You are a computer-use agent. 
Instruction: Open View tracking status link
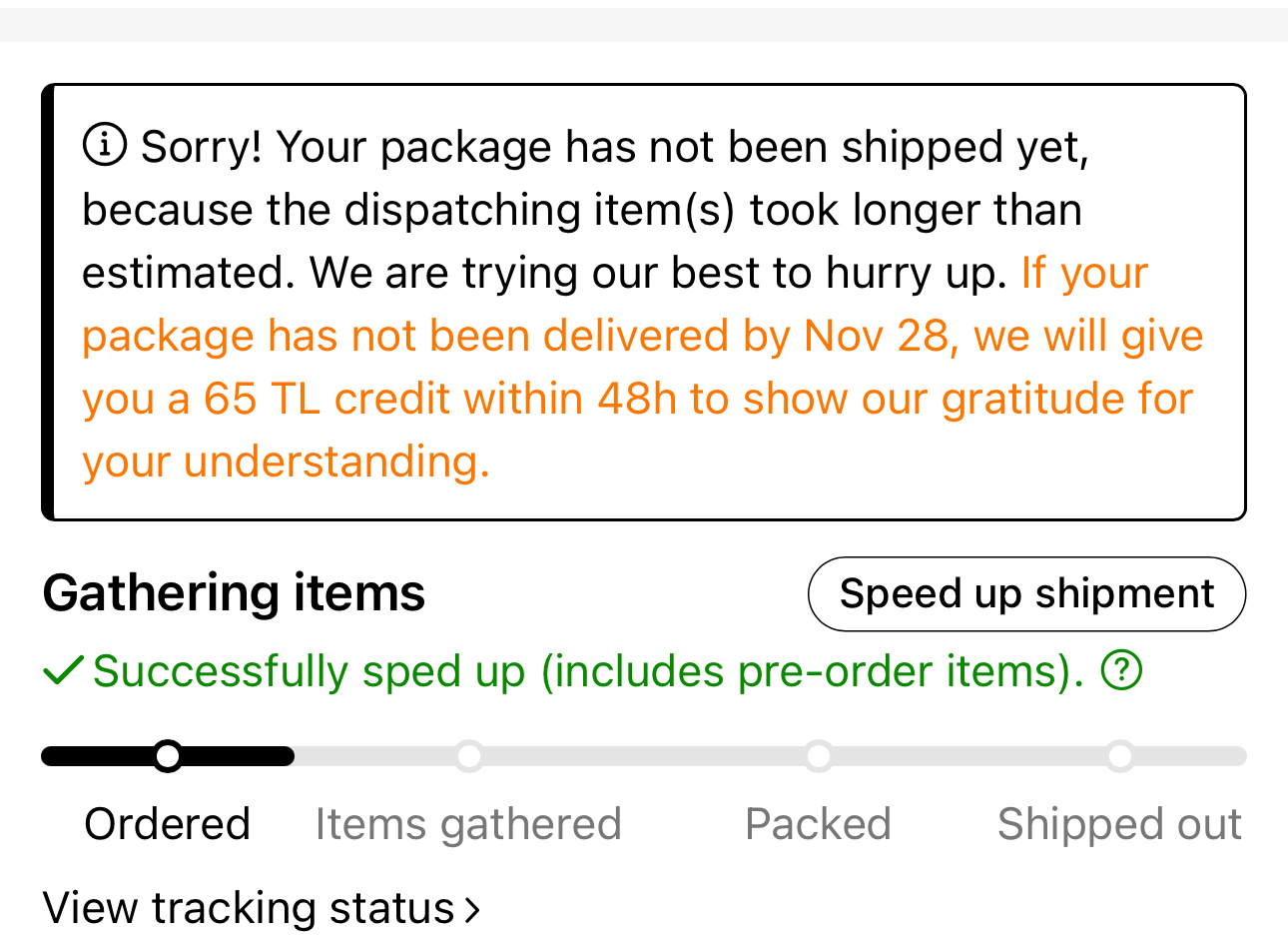(249, 908)
